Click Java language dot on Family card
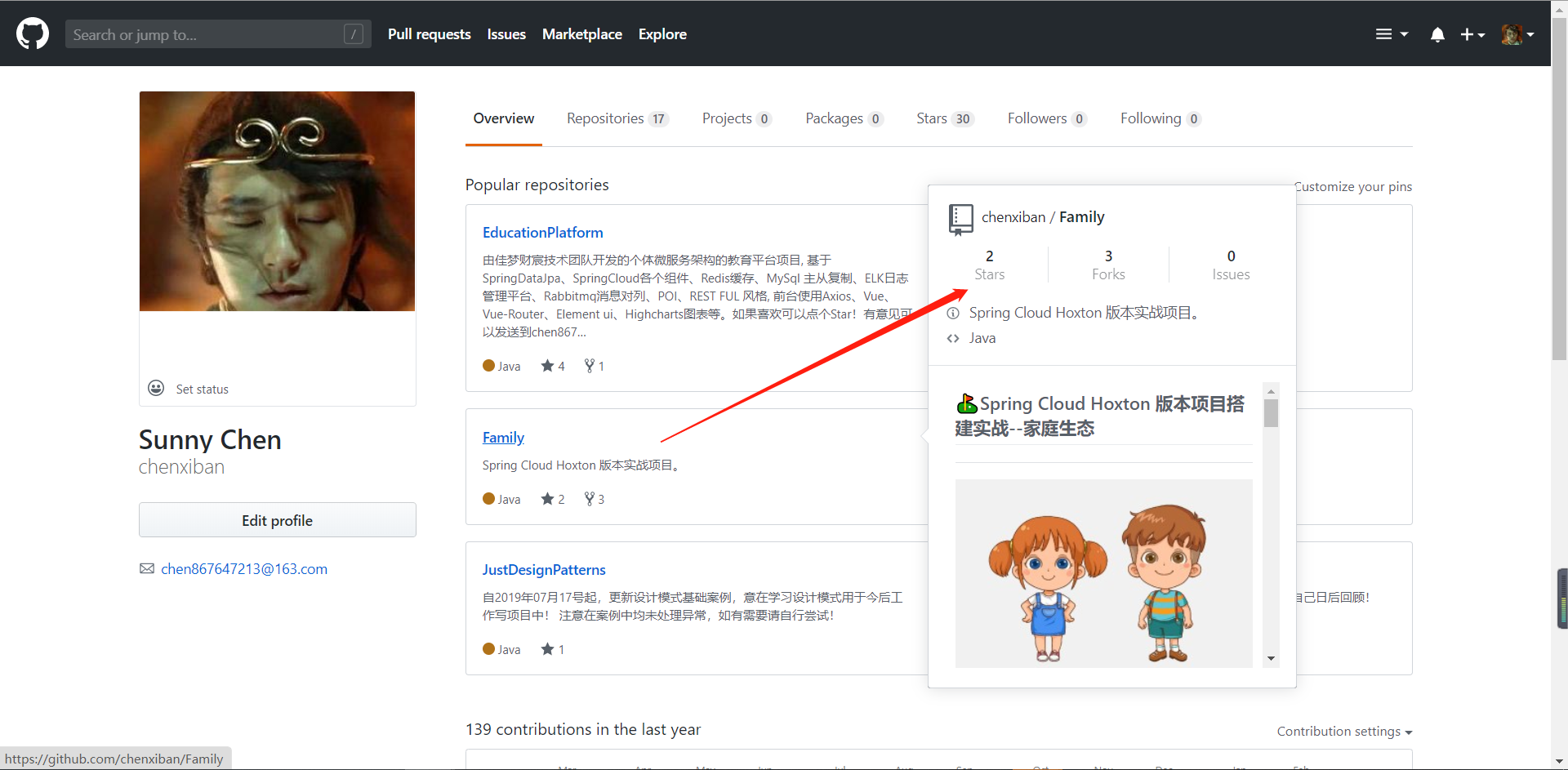Viewport: 1568px width, 770px height. tap(489, 499)
